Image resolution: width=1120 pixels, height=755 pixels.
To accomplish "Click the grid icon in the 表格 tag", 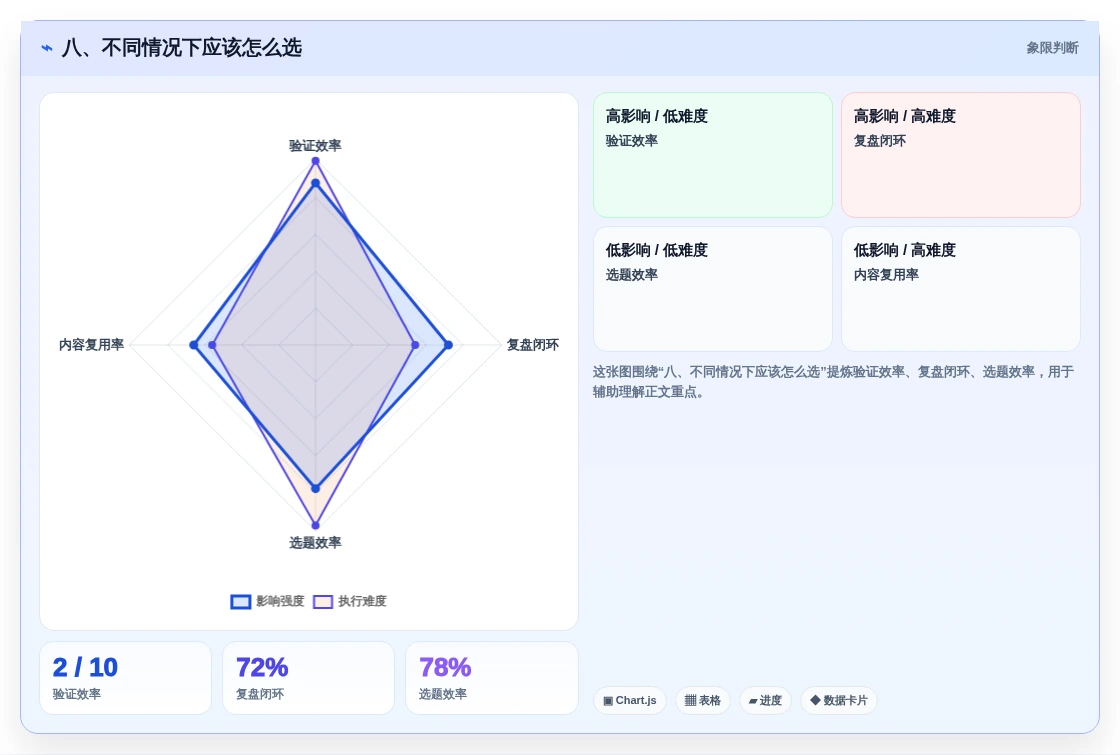I will click(x=690, y=701).
